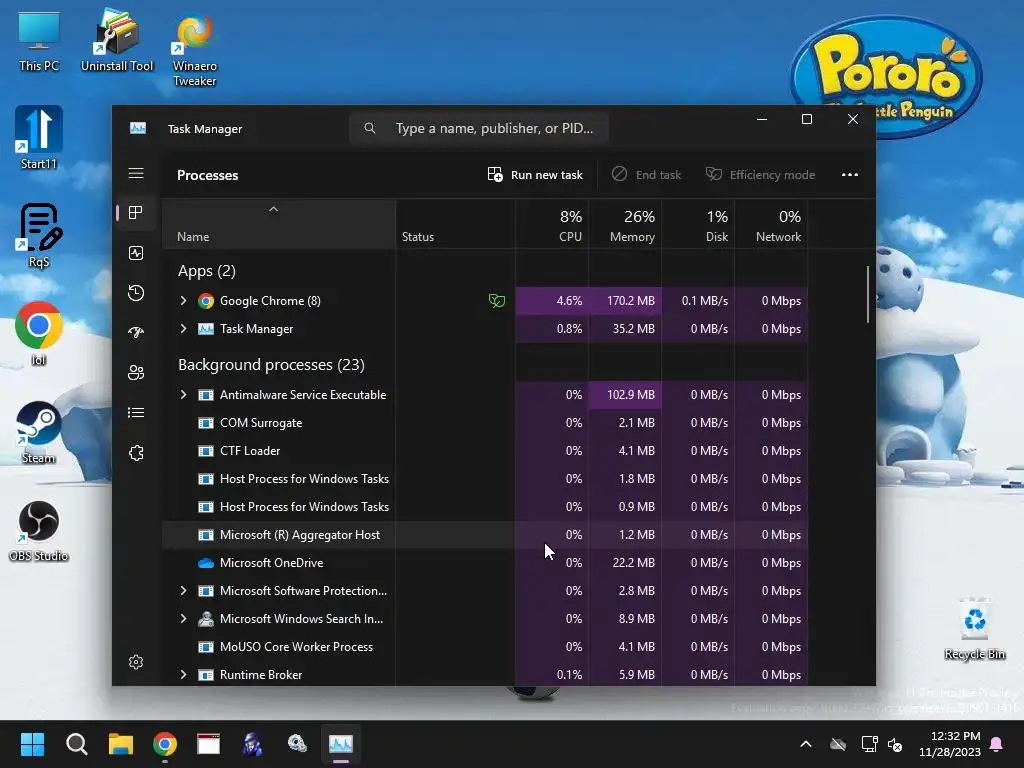Image resolution: width=1024 pixels, height=768 pixels.
Task: Open the Uninstall Tool desktop shortcut
Action: coord(117,40)
